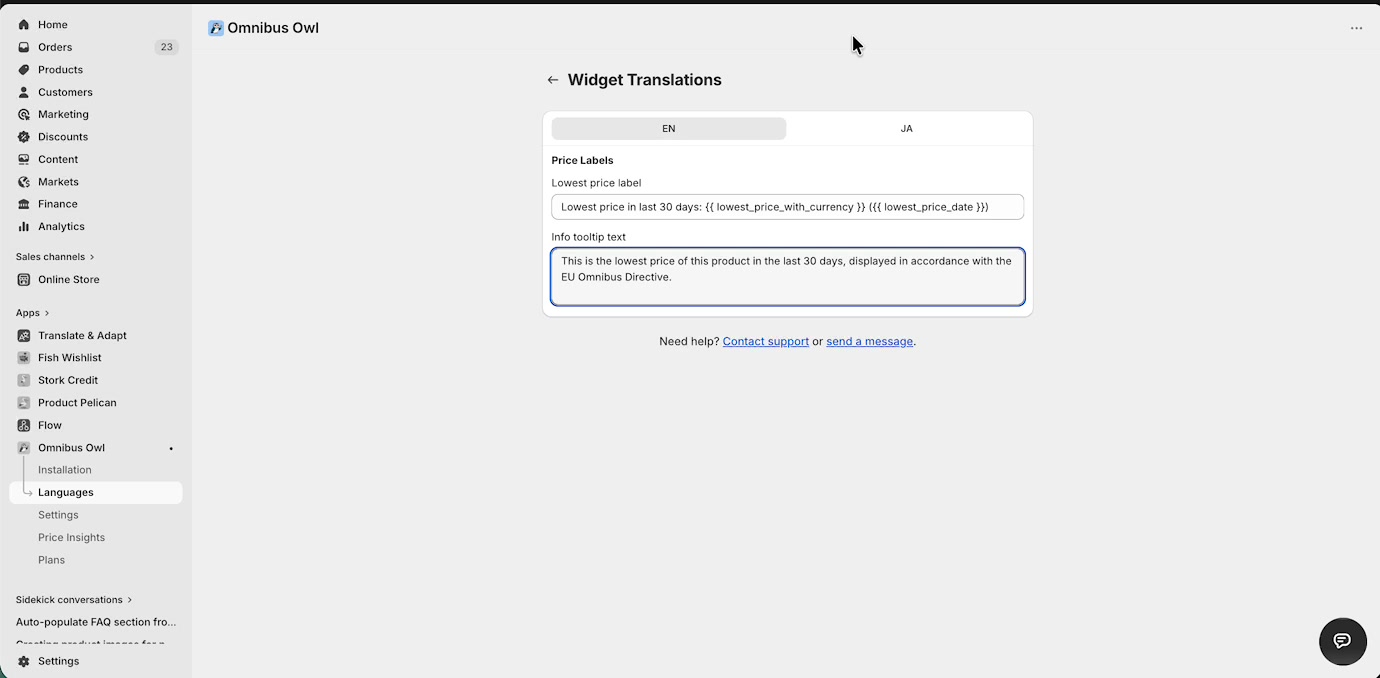This screenshot has height=678, width=1380.
Task: Open Price Insights page
Action: tap(71, 537)
